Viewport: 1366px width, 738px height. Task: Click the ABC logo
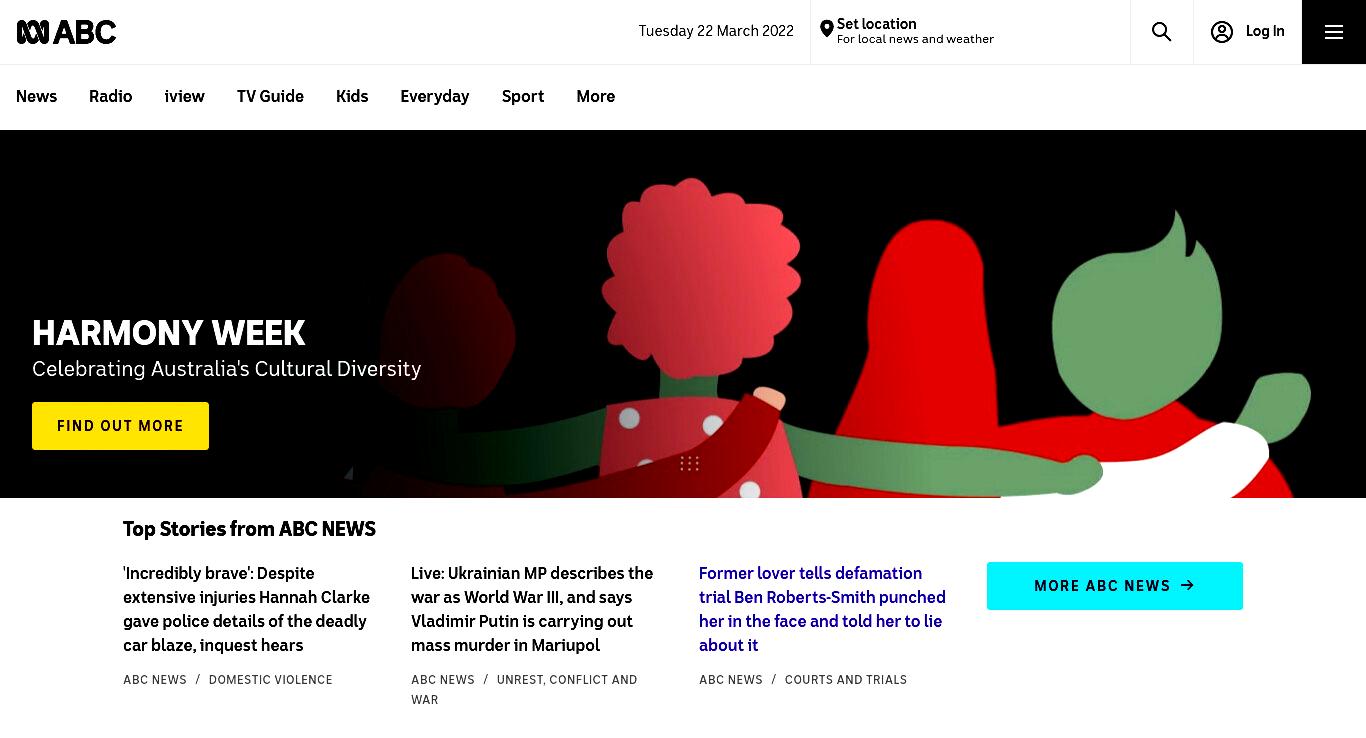[x=66, y=32]
